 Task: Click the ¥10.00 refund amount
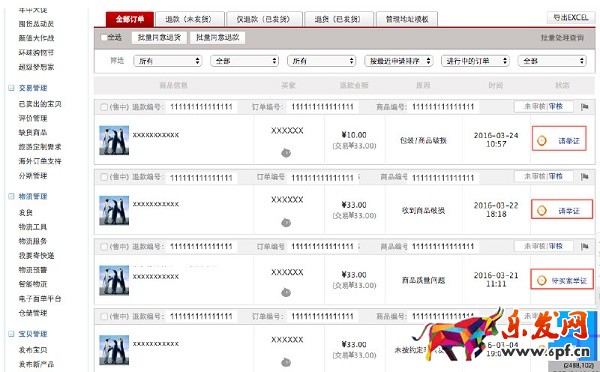click(x=354, y=135)
